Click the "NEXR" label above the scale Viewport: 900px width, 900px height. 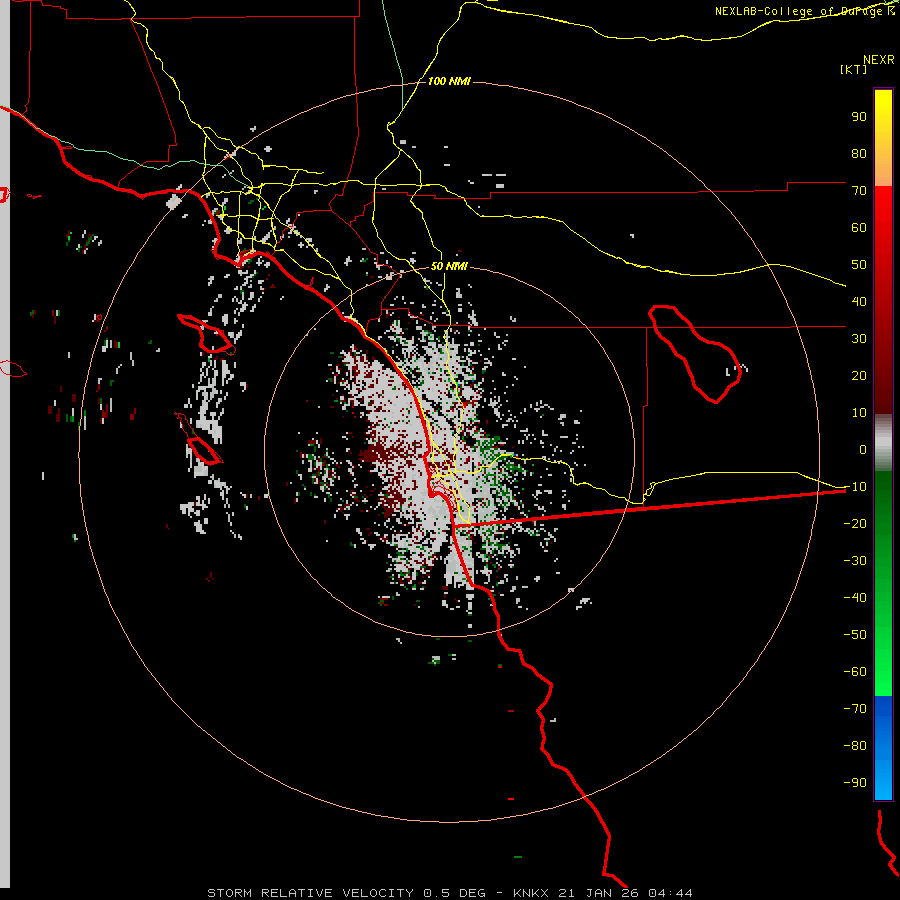[879, 60]
